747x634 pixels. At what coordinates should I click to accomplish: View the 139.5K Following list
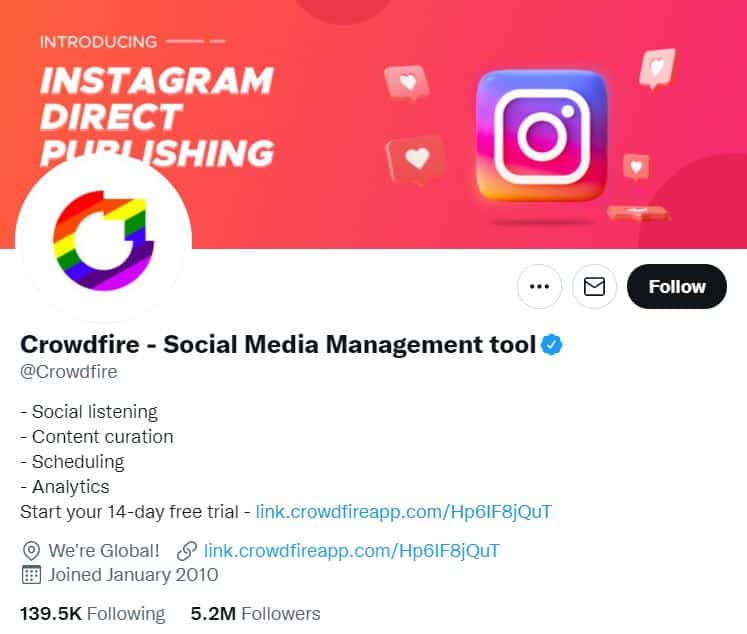point(93,613)
